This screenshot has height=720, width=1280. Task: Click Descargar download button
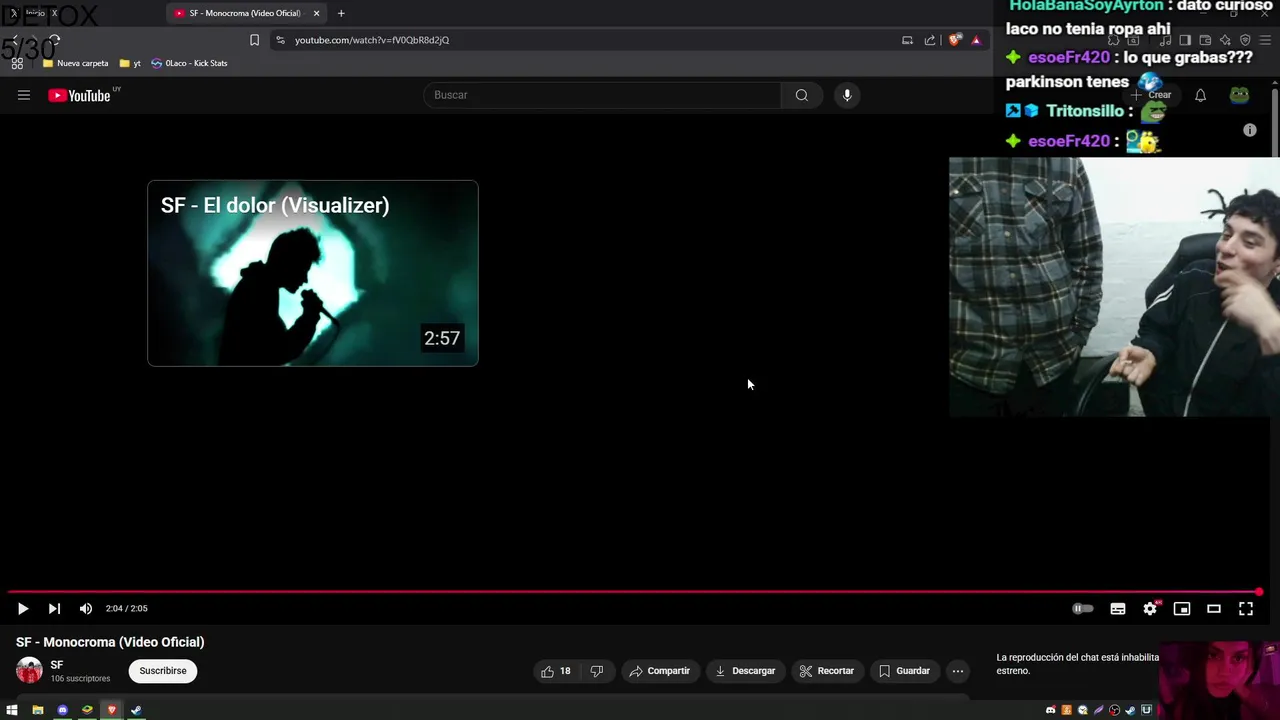[745, 671]
